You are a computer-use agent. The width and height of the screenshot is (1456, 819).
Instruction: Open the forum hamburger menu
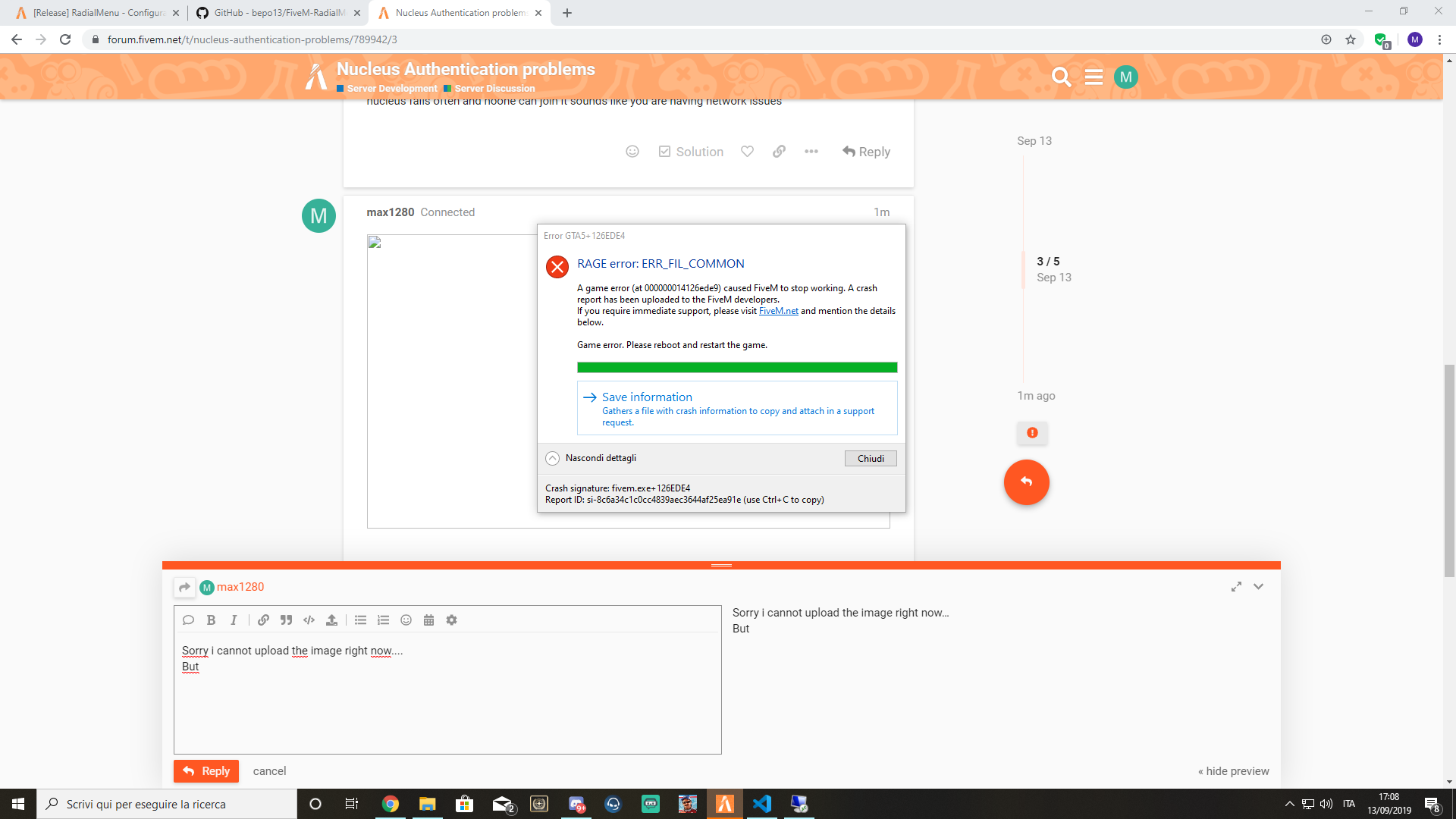point(1094,77)
